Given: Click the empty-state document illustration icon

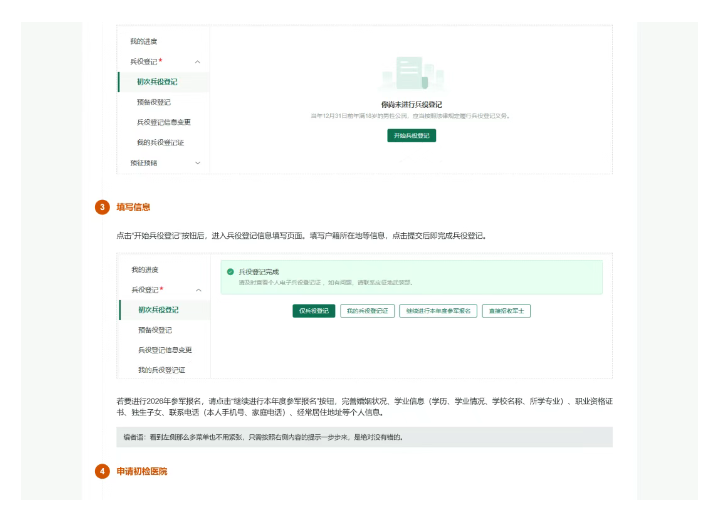Looking at the screenshot, I should 411,77.
